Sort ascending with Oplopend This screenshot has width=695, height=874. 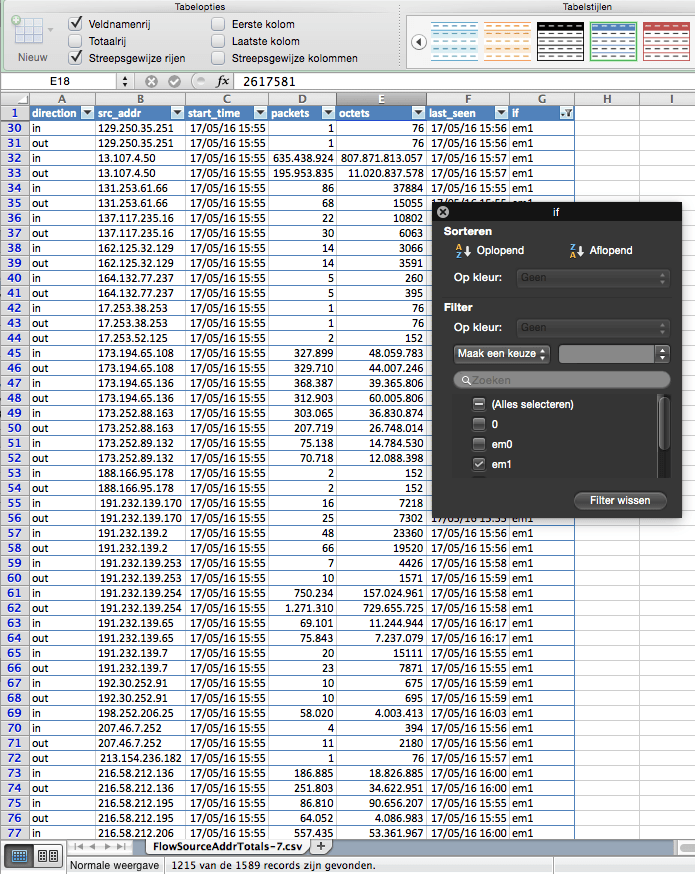pos(490,251)
